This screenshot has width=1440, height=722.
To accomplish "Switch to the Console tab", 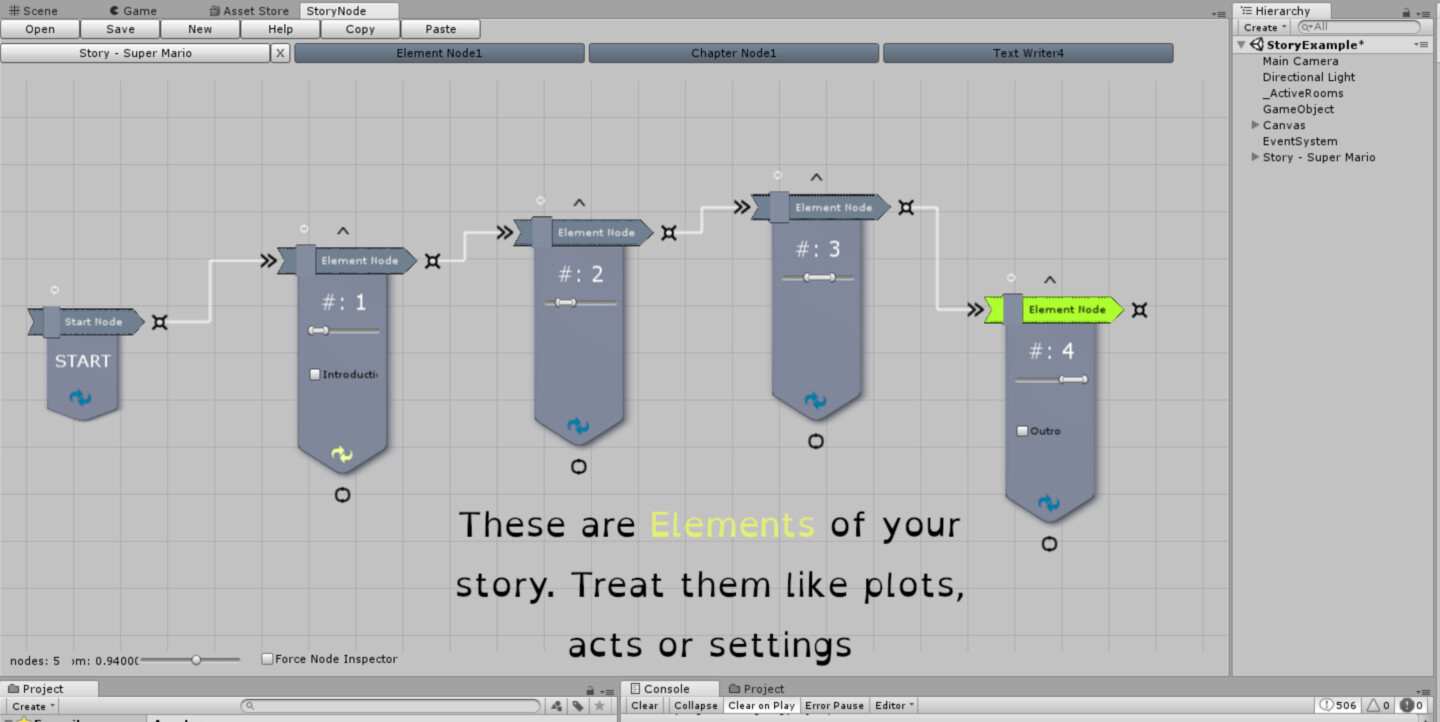I will point(668,688).
